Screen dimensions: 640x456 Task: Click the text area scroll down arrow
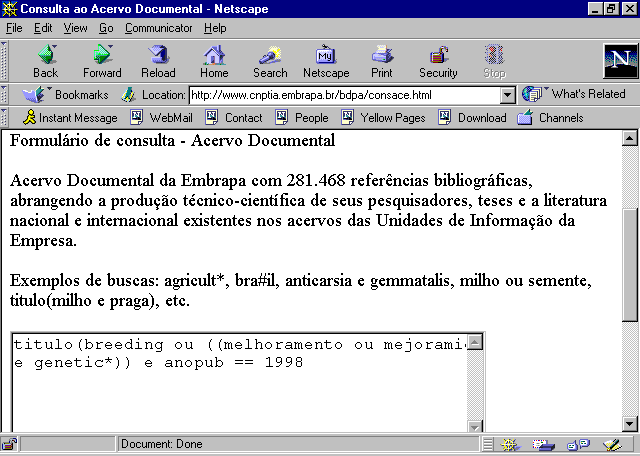[x=475, y=427]
